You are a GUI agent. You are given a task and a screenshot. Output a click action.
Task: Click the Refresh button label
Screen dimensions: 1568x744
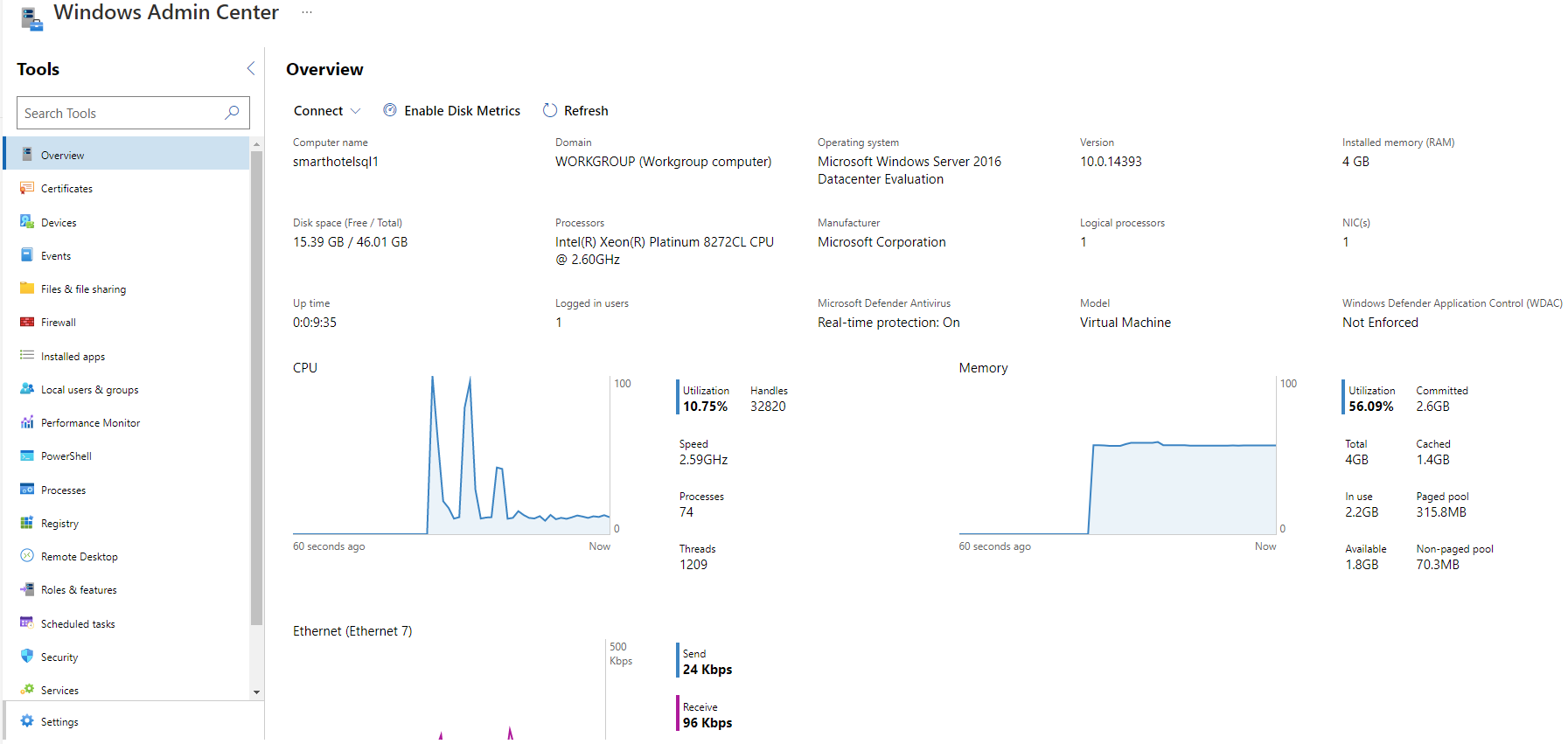[586, 111]
